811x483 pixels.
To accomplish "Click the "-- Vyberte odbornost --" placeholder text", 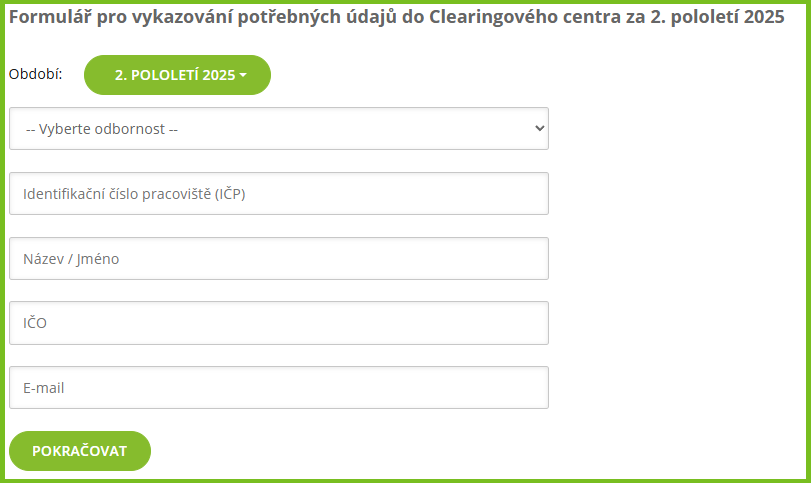I will (x=102, y=129).
